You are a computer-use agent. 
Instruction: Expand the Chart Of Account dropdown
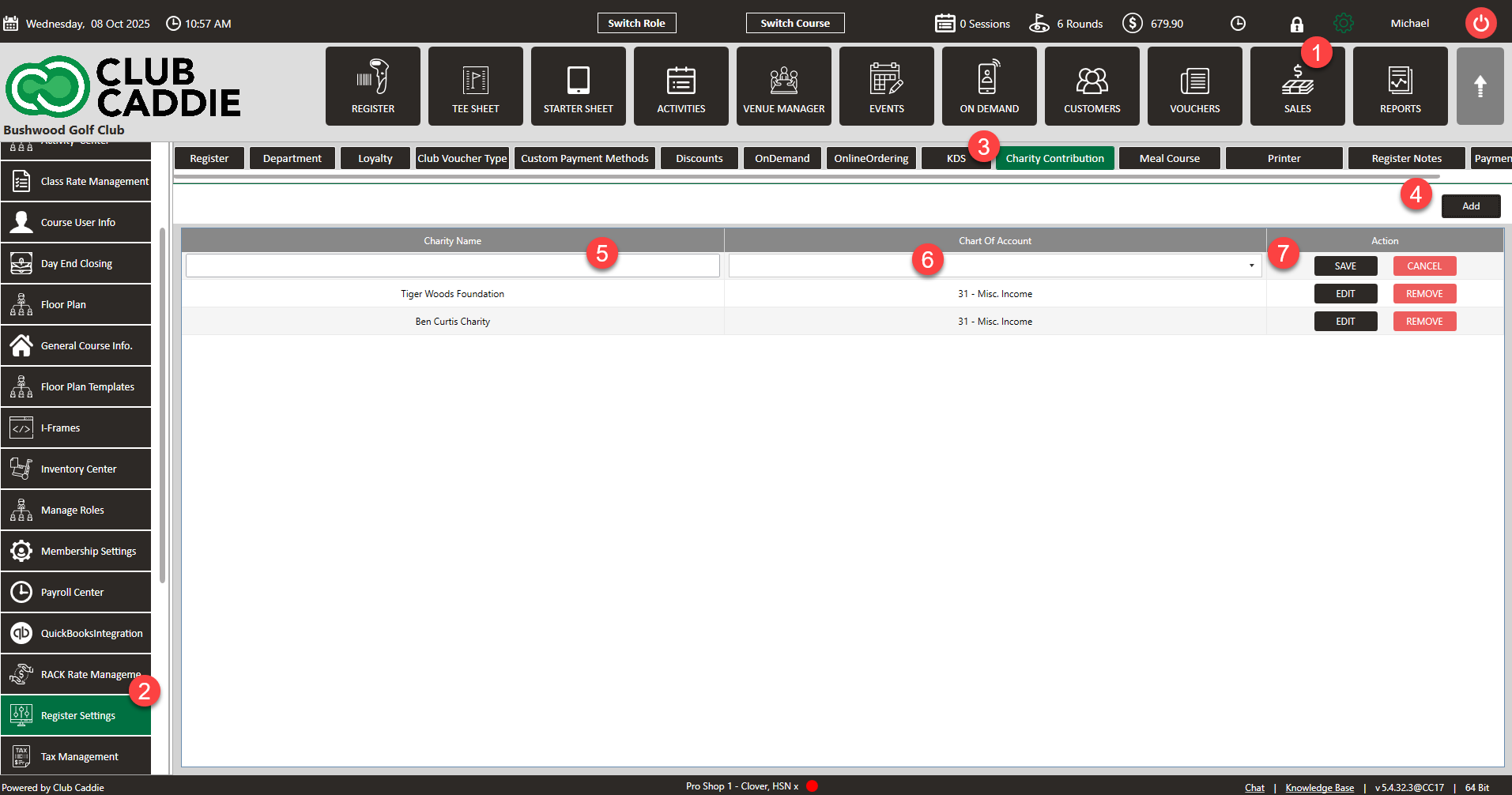pos(1251,266)
